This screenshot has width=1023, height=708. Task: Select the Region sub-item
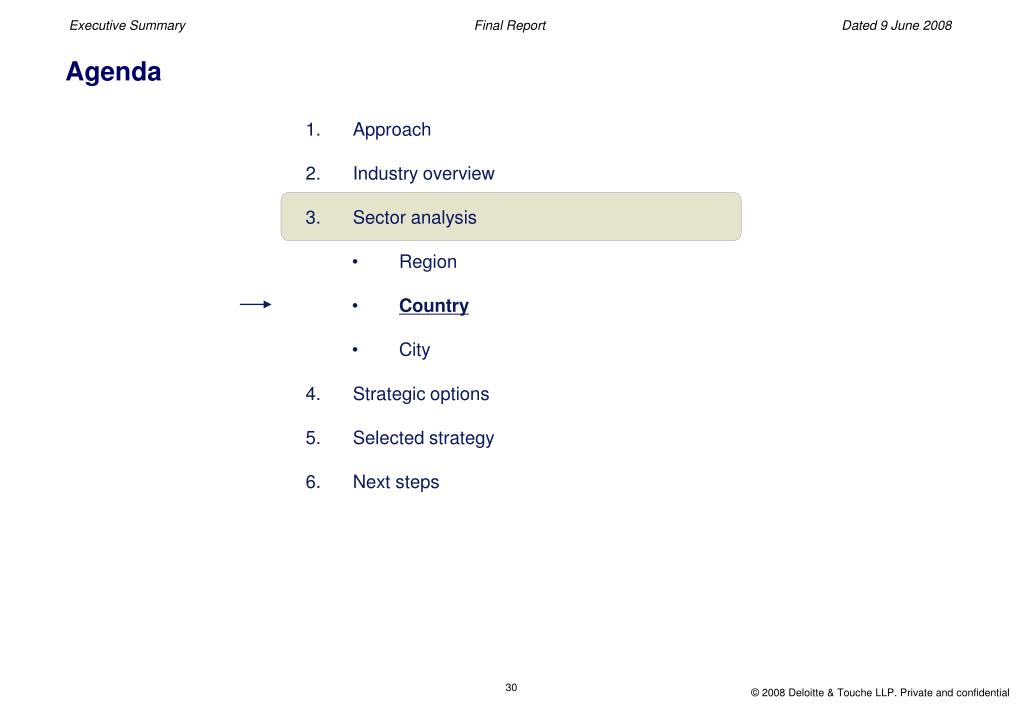point(427,262)
